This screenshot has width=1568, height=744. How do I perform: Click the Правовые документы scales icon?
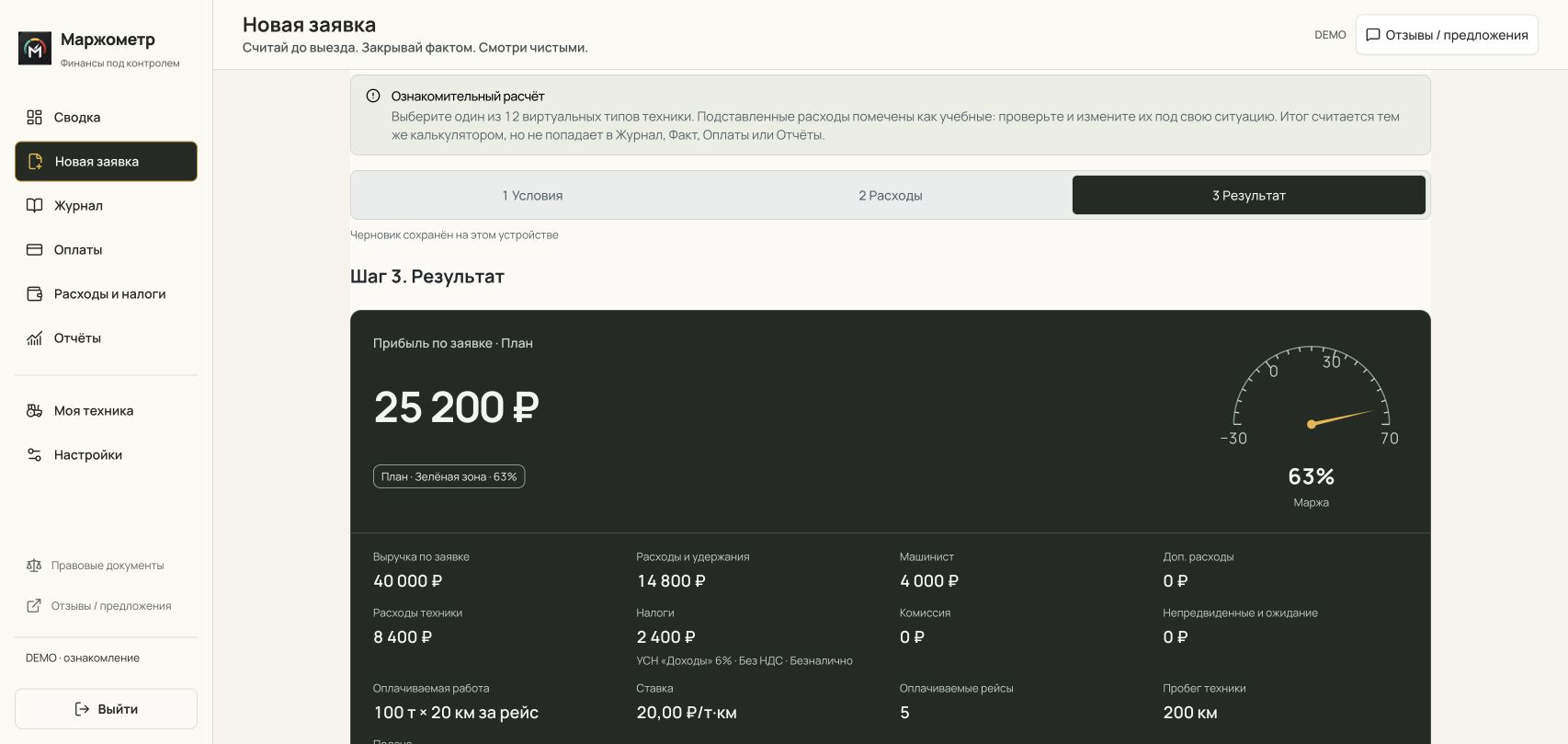click(34, 566)
